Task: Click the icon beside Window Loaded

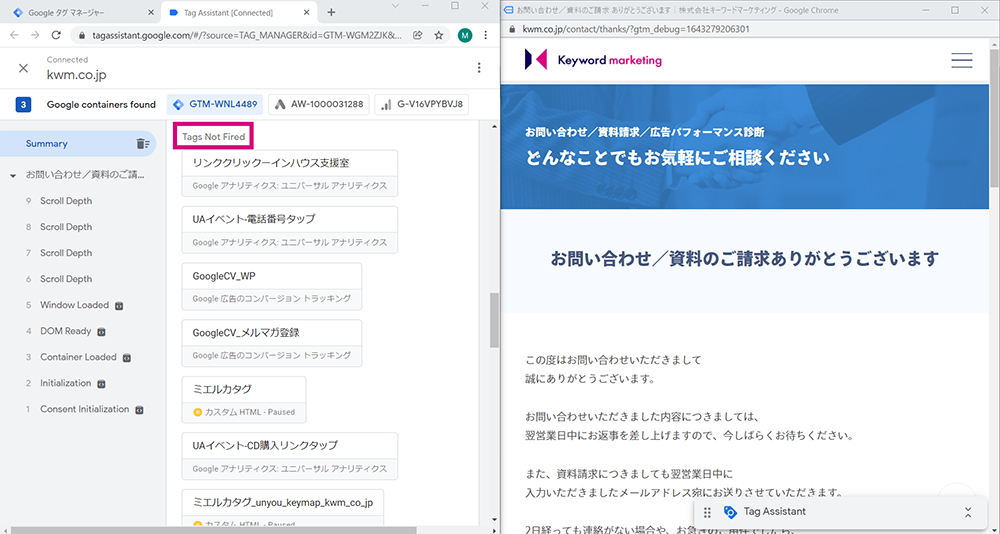Action: pyautogui.click(x=119, y=306)
